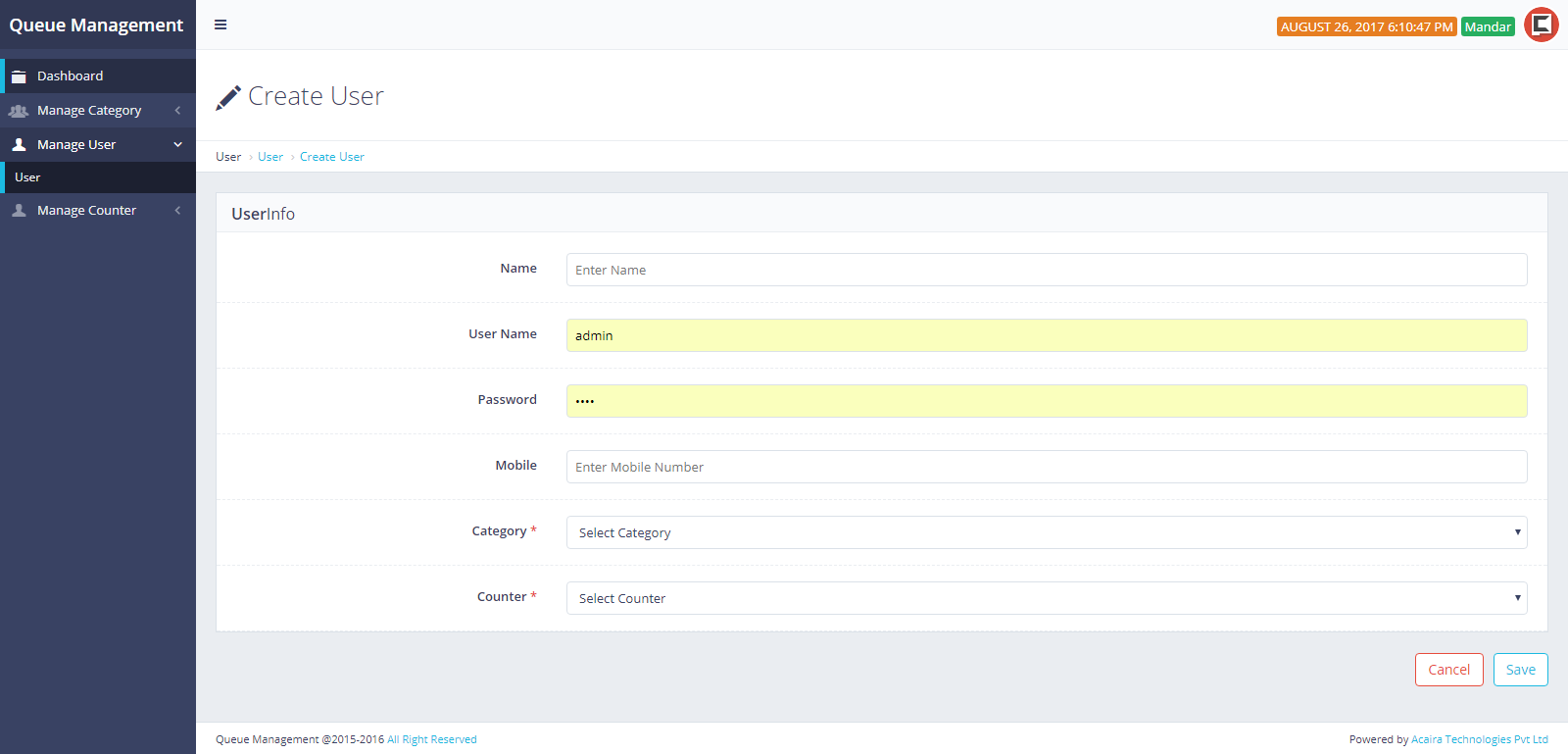
Task: Select the User submenu item in sidebar
Action: (x=27, y=177)
